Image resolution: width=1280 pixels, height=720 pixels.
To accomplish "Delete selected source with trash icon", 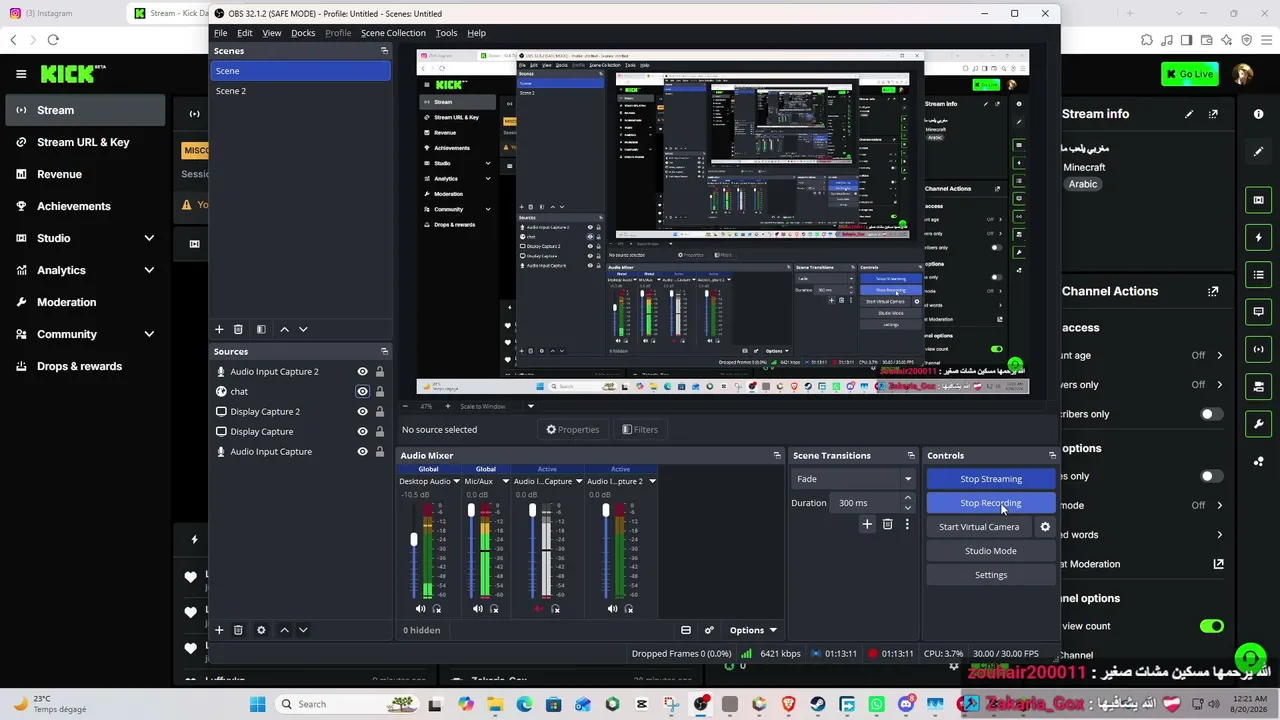I will tap(238, 630).
